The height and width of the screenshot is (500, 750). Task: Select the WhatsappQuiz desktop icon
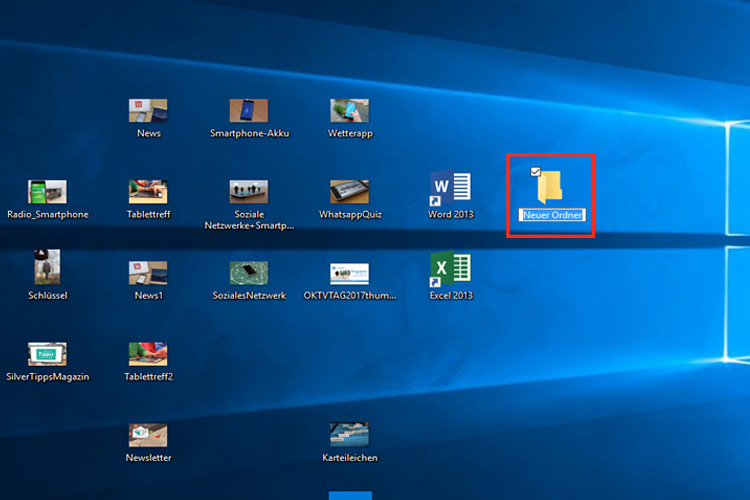point(350,192)
